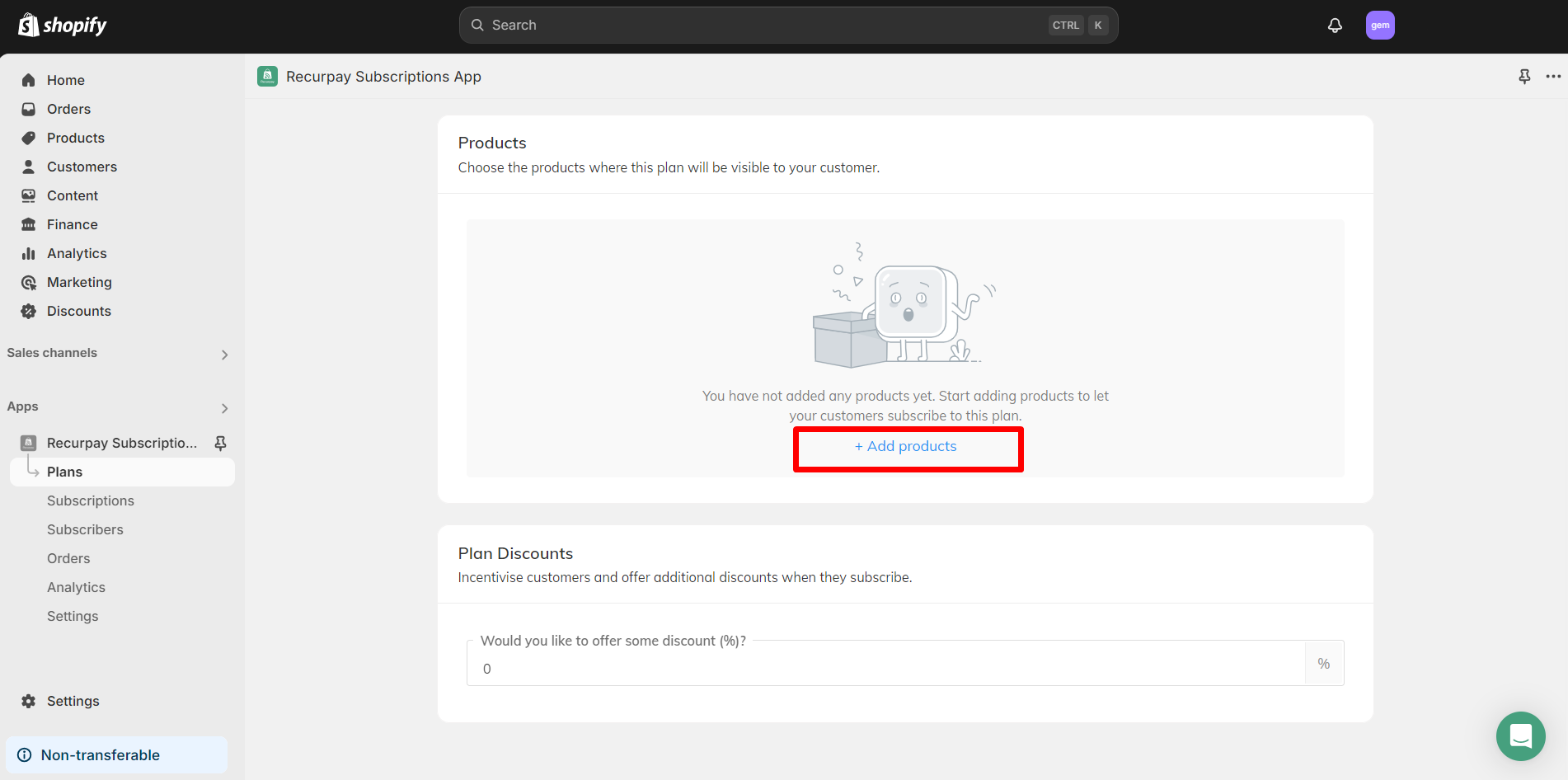Image resolution: width=1568 pixels, height=780 pixels.
Task: Open the Discounts page
Action: click(x=78, y=311)
